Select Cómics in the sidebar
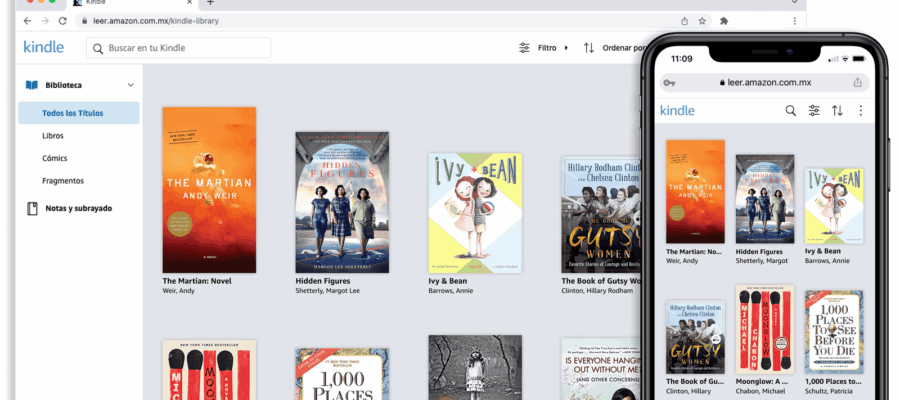The height and width of the screenshot is (400, 900). (x=55, y=158)
